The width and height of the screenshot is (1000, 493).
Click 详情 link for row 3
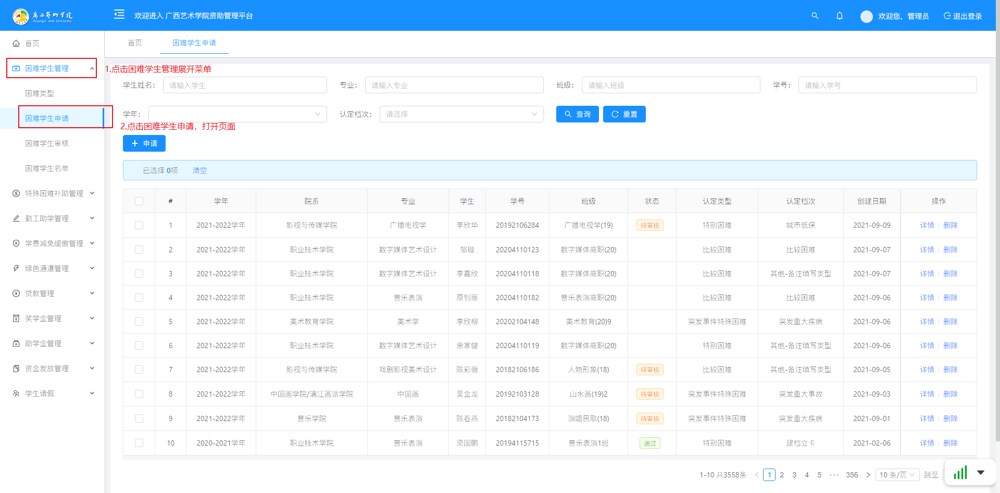(926, 274)
